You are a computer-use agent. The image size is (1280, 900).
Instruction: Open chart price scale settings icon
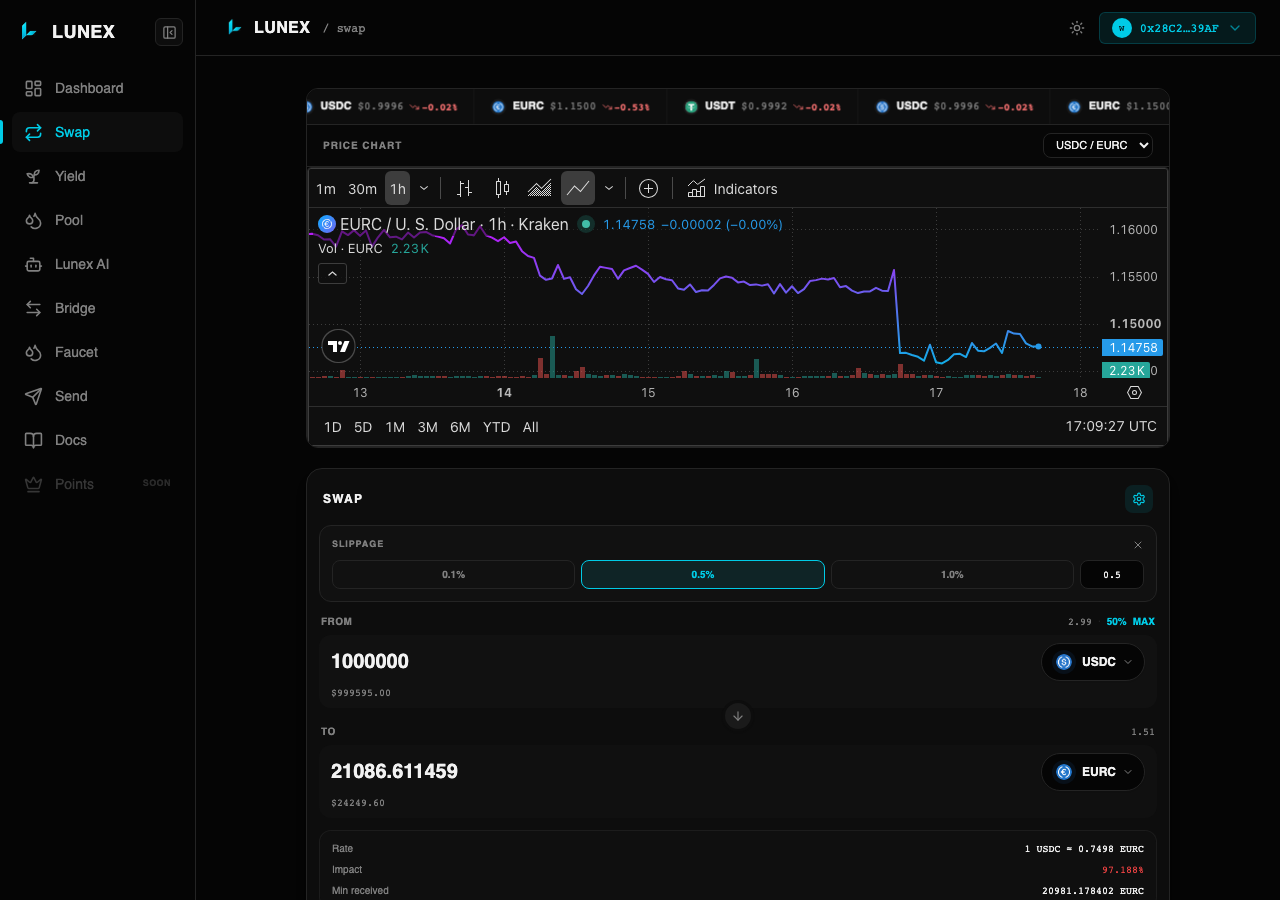tap(1134, 393)
